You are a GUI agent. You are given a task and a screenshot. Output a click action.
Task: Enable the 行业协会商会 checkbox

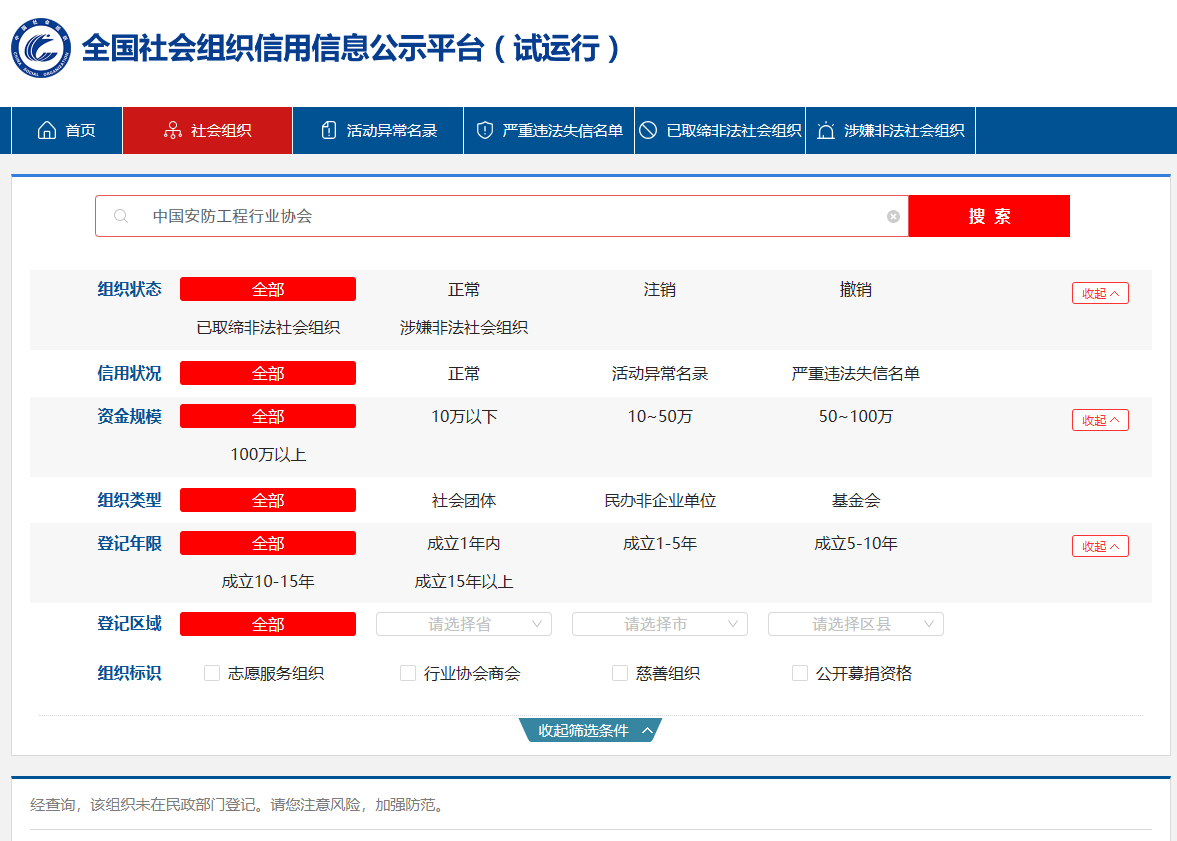[x=408, y=674]
